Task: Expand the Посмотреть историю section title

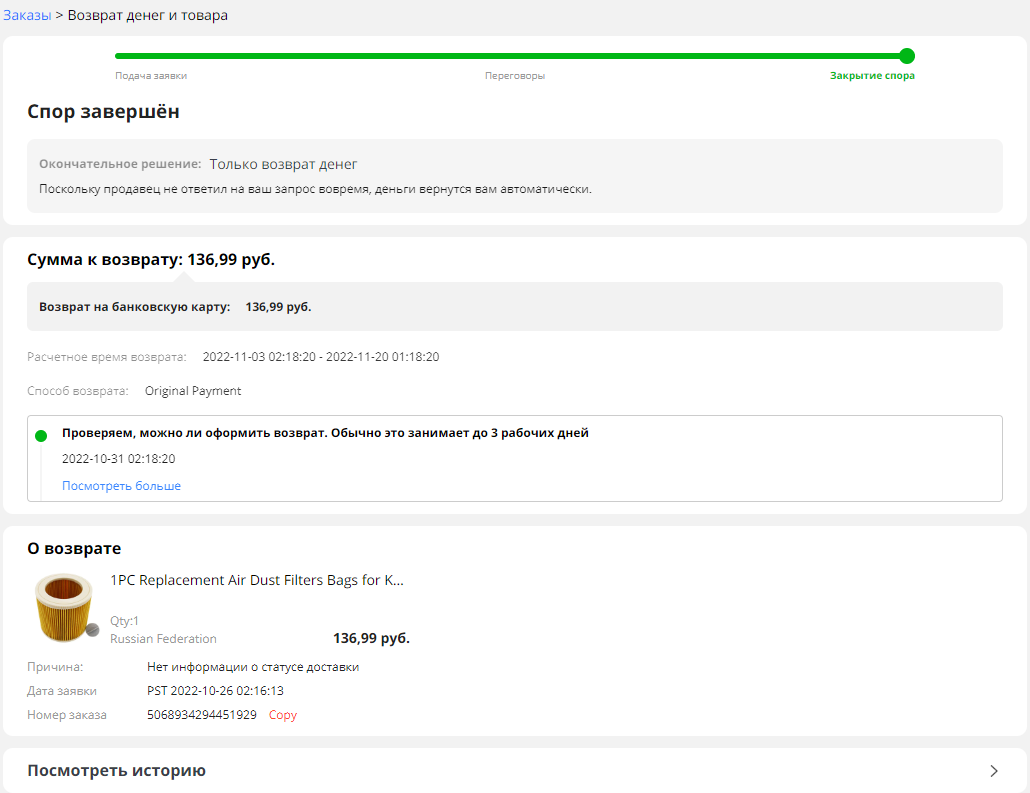Action: point(116,771)
